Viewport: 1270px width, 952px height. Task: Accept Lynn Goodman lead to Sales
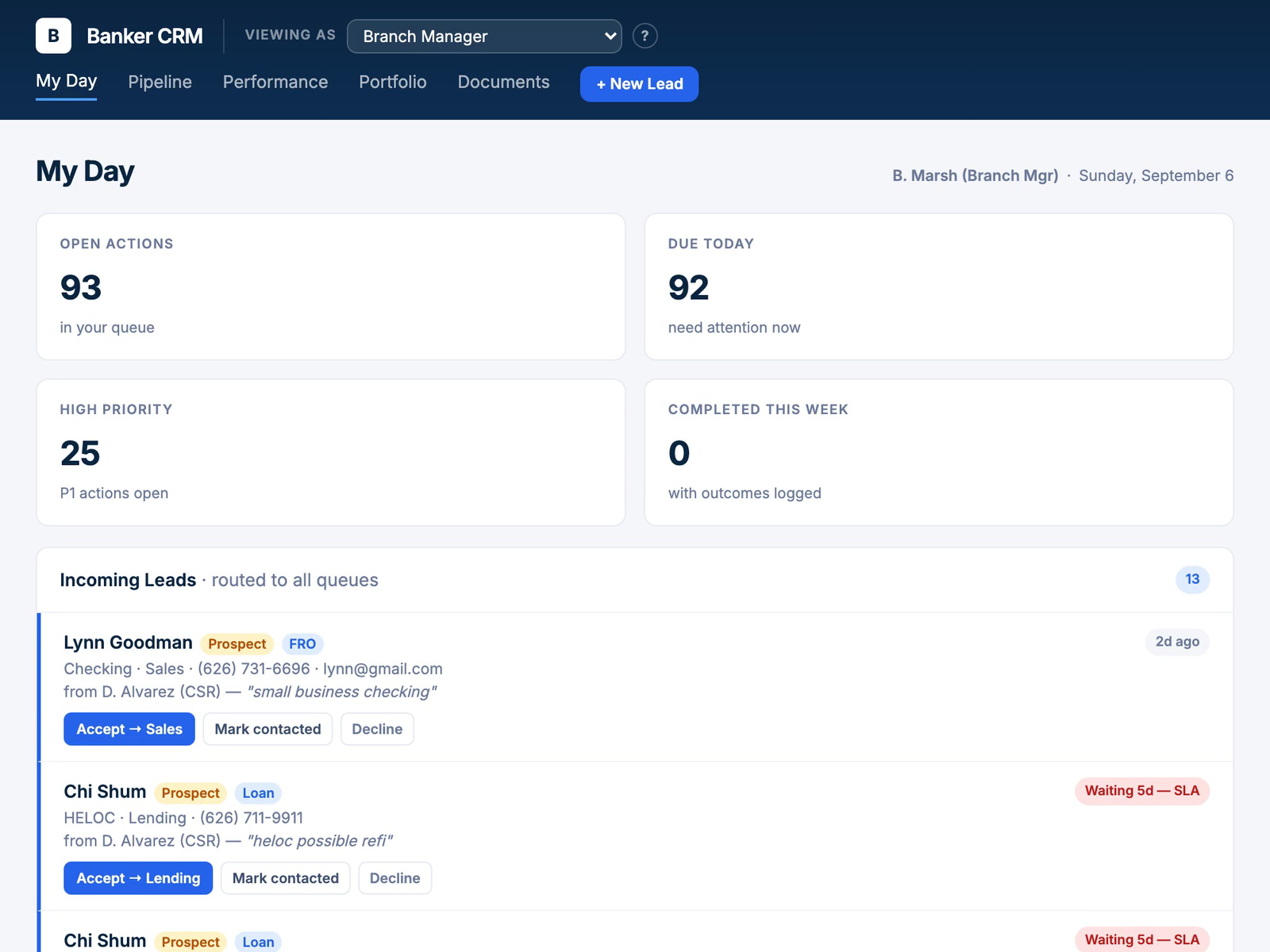coord(129,729)
